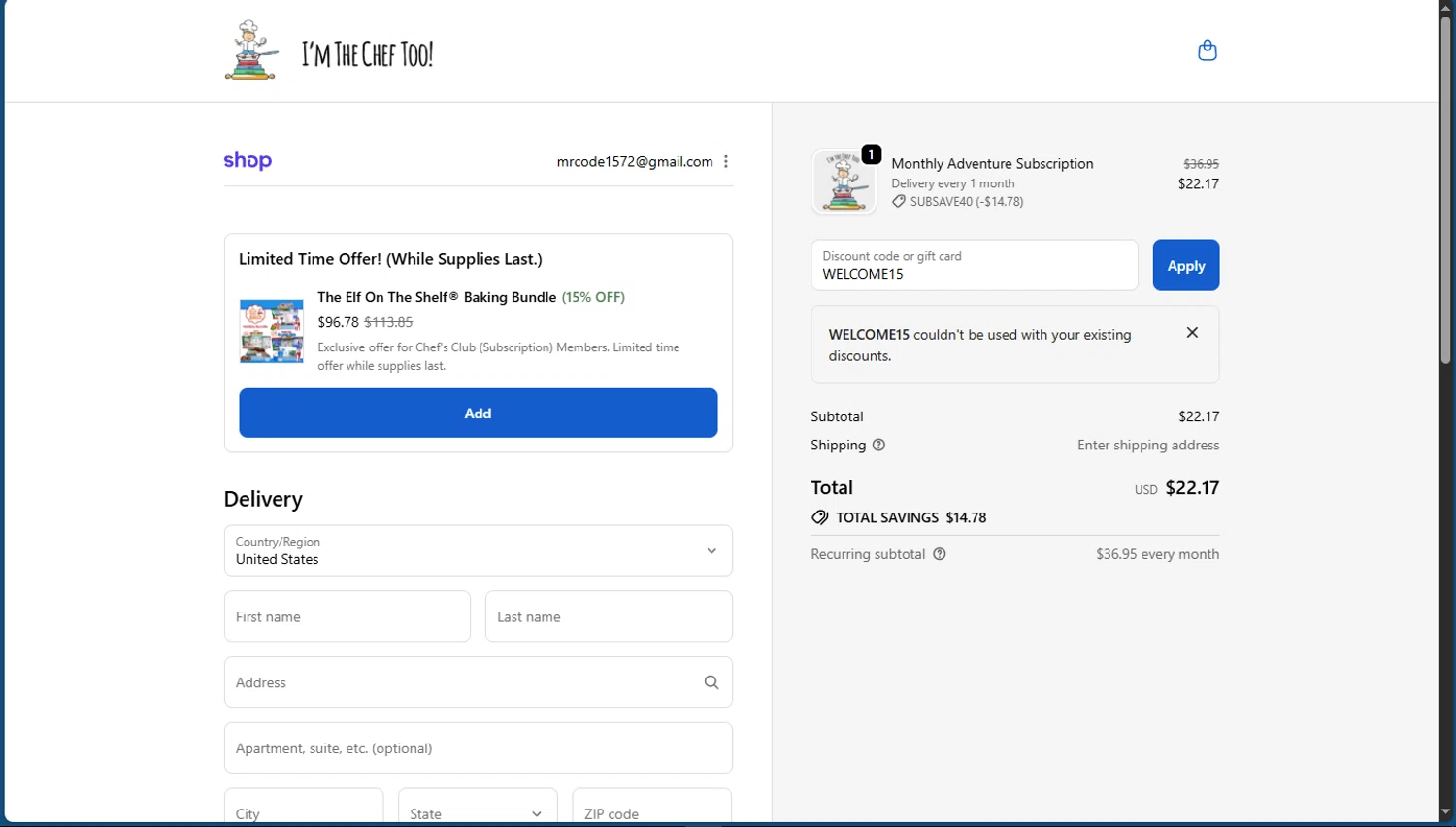Viewport: 1456px width, 827px height.
Task: Dismiss the WELCOME15 discount error message
Action: (x=1192, y=333)
